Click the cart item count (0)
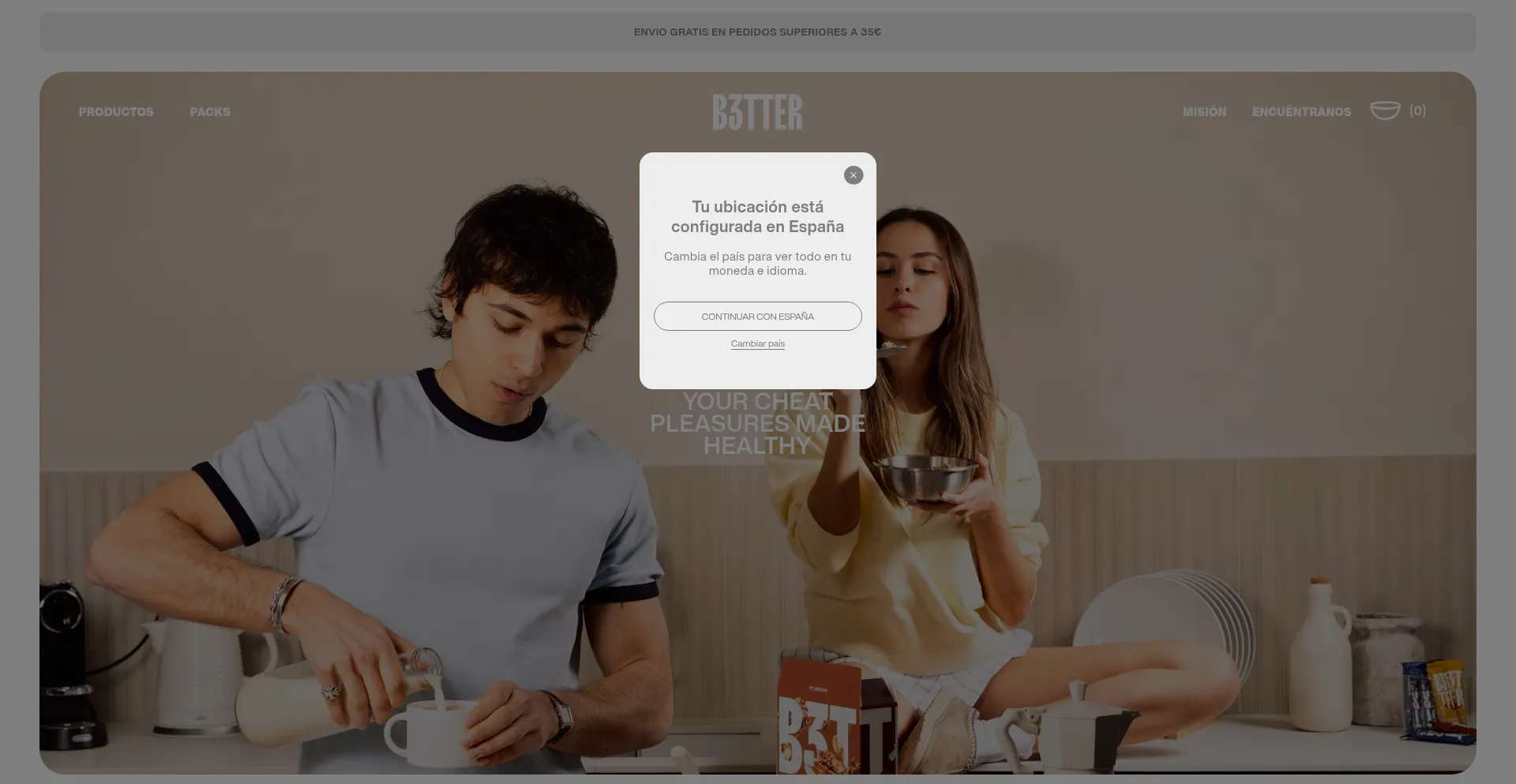Viewport: 1516px width, 784px height. coord(1417,111)
